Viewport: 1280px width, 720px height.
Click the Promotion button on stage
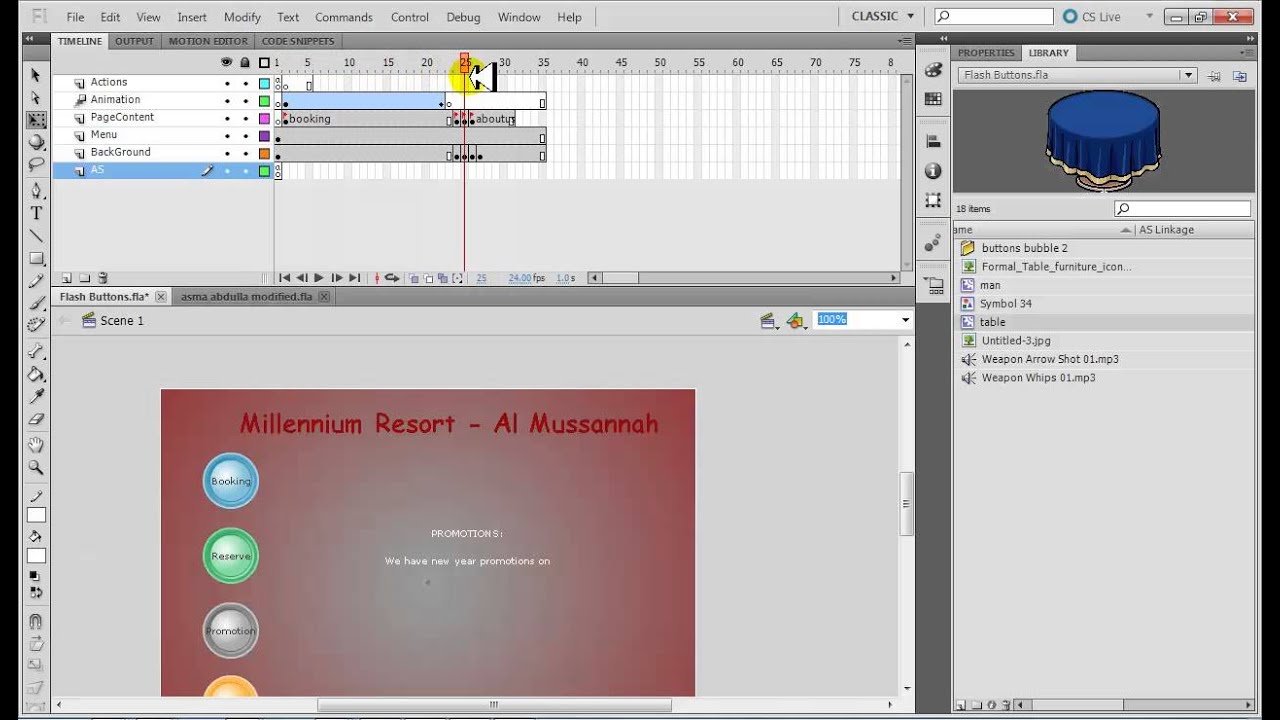(231, 631)
